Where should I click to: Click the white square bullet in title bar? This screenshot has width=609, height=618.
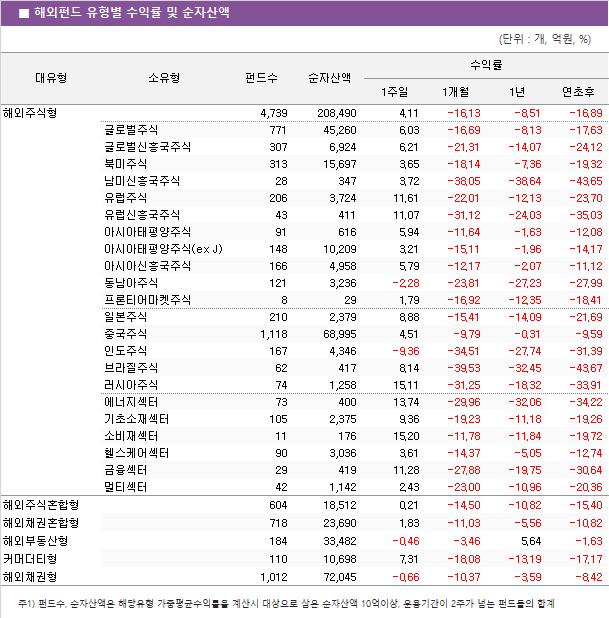coord(24,13)
